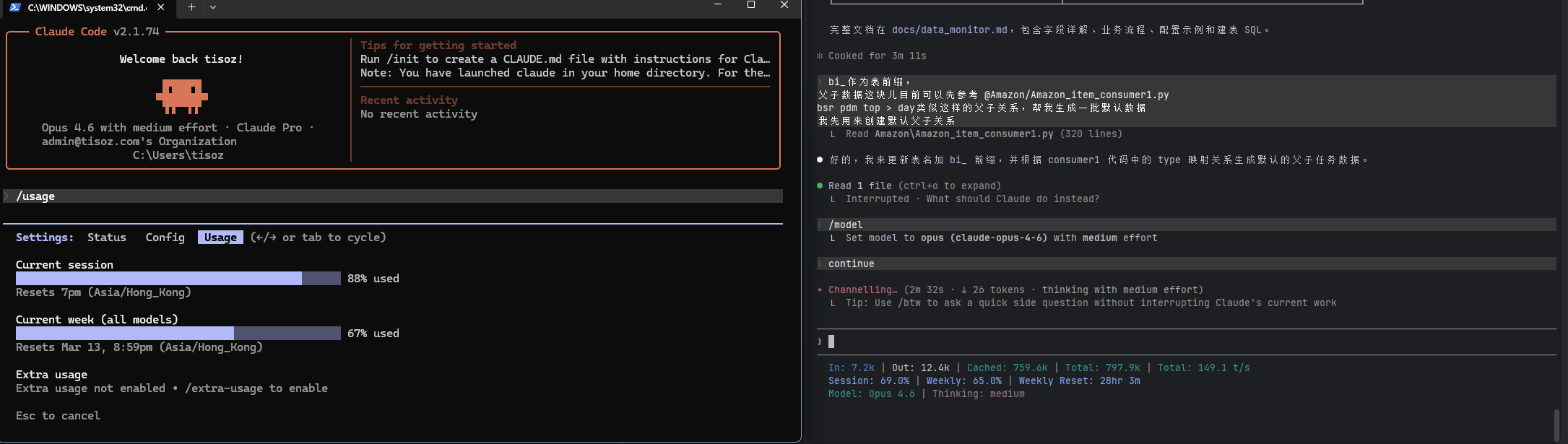
Task: Click the docs/data_monitor.md file link
Action: pyautogui.click(x=949, y=30)
